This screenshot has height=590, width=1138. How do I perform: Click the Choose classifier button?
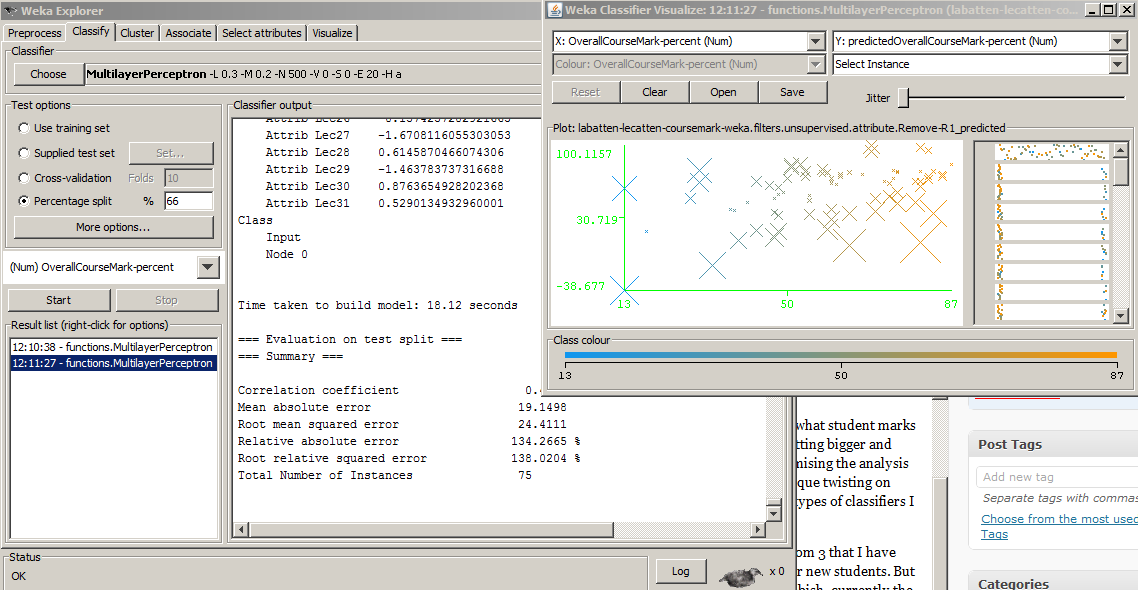coord(49,74)
